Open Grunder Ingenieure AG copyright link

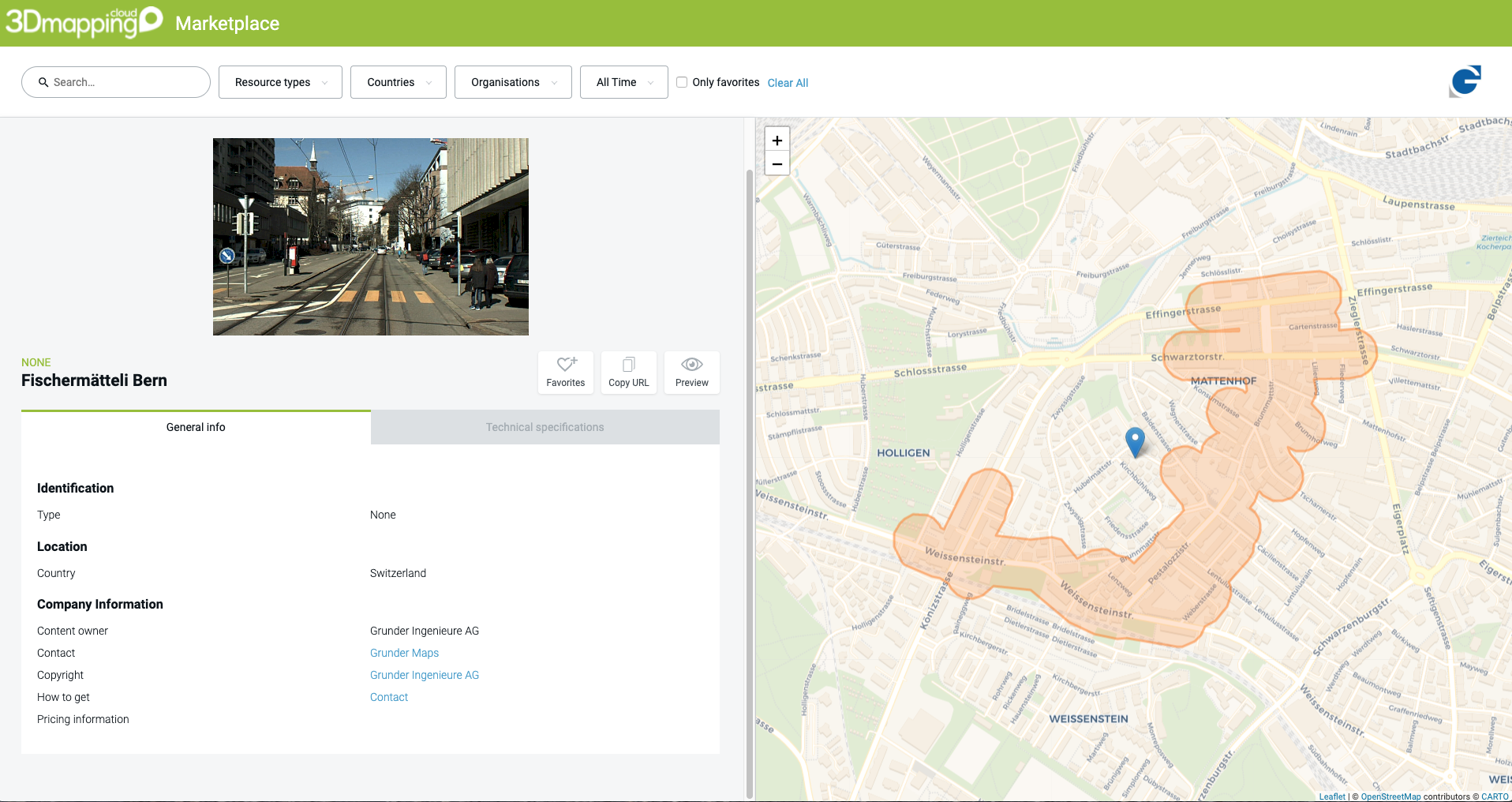(x=425, y=675)
